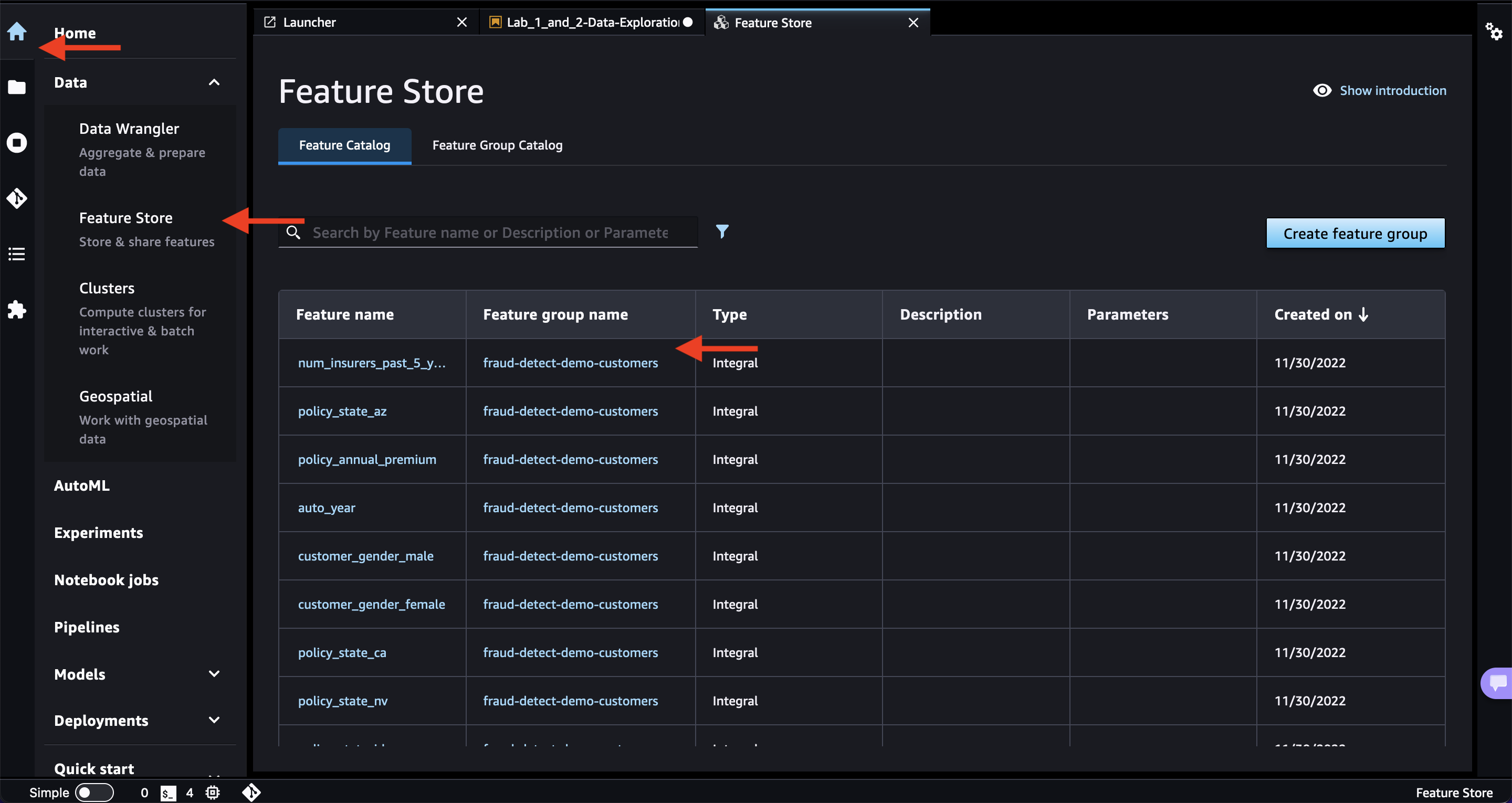Close the Feature Store tab
This screenshot has width=1512, height=803.
click(913, 23)
